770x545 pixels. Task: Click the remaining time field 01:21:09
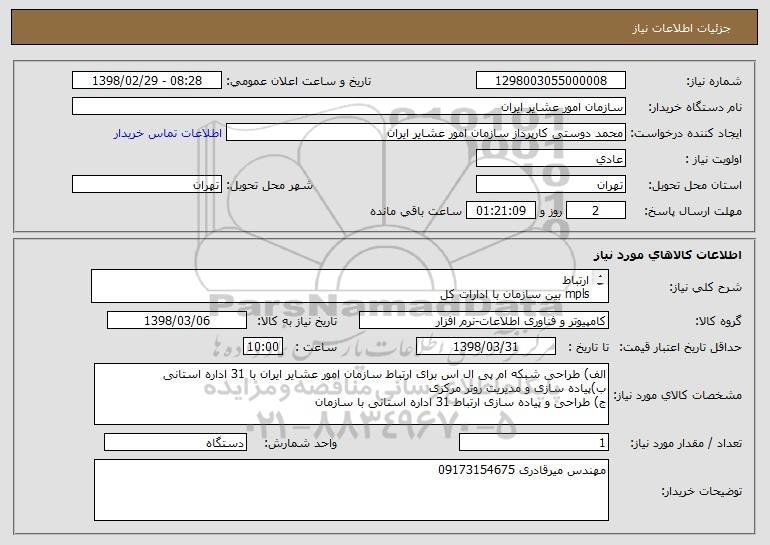[500, 210]
